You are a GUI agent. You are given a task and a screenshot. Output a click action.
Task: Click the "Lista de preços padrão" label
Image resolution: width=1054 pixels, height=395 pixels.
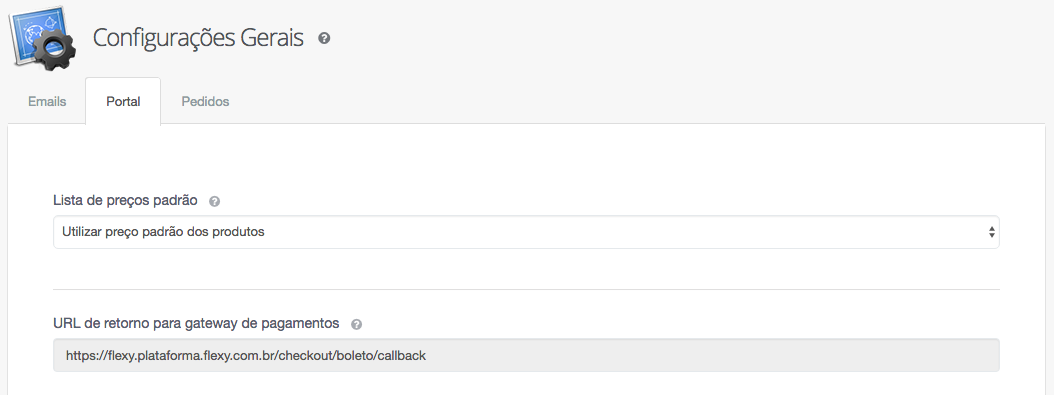click(125, 200)
